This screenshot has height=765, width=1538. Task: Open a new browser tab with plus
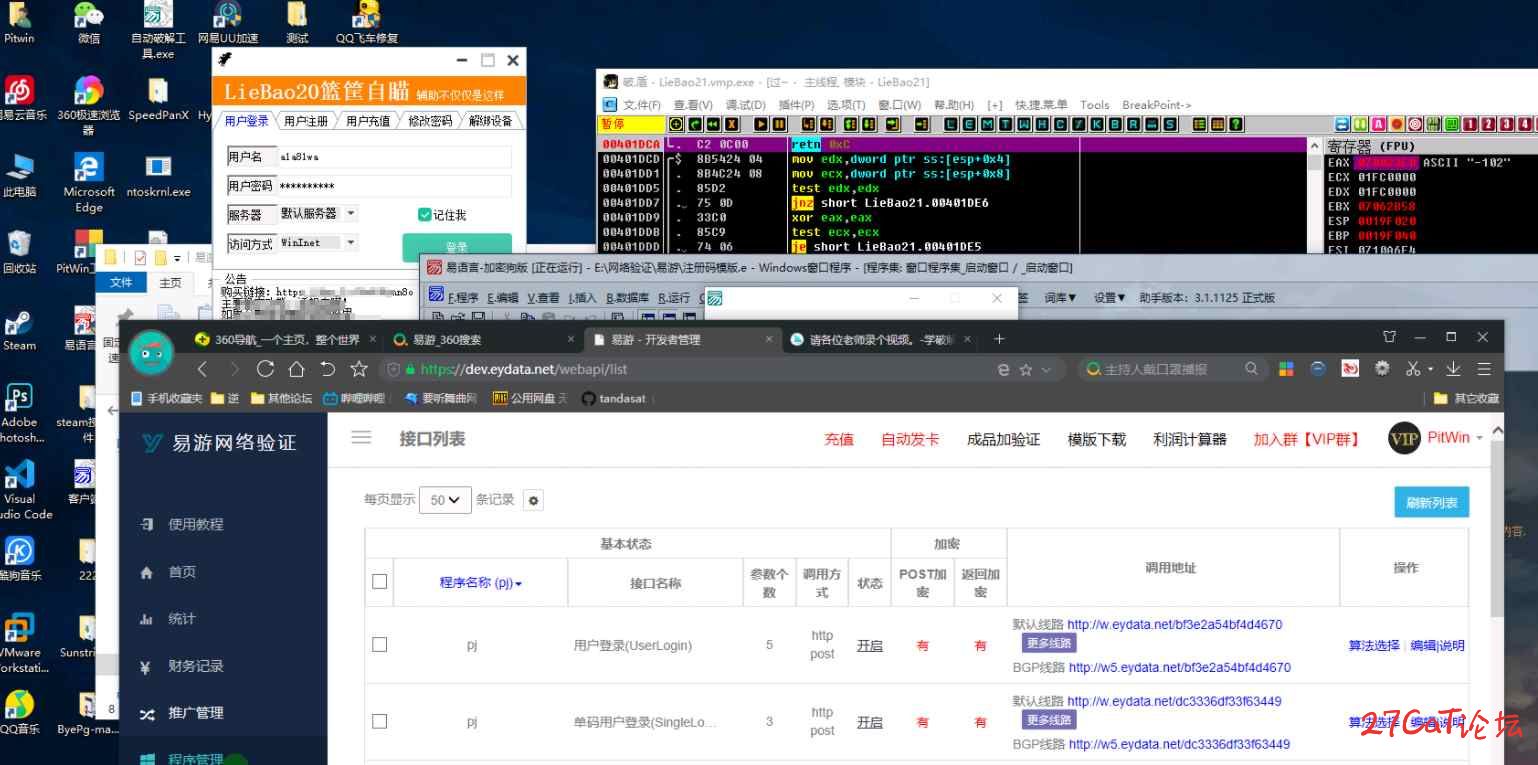tap(998, 339)
